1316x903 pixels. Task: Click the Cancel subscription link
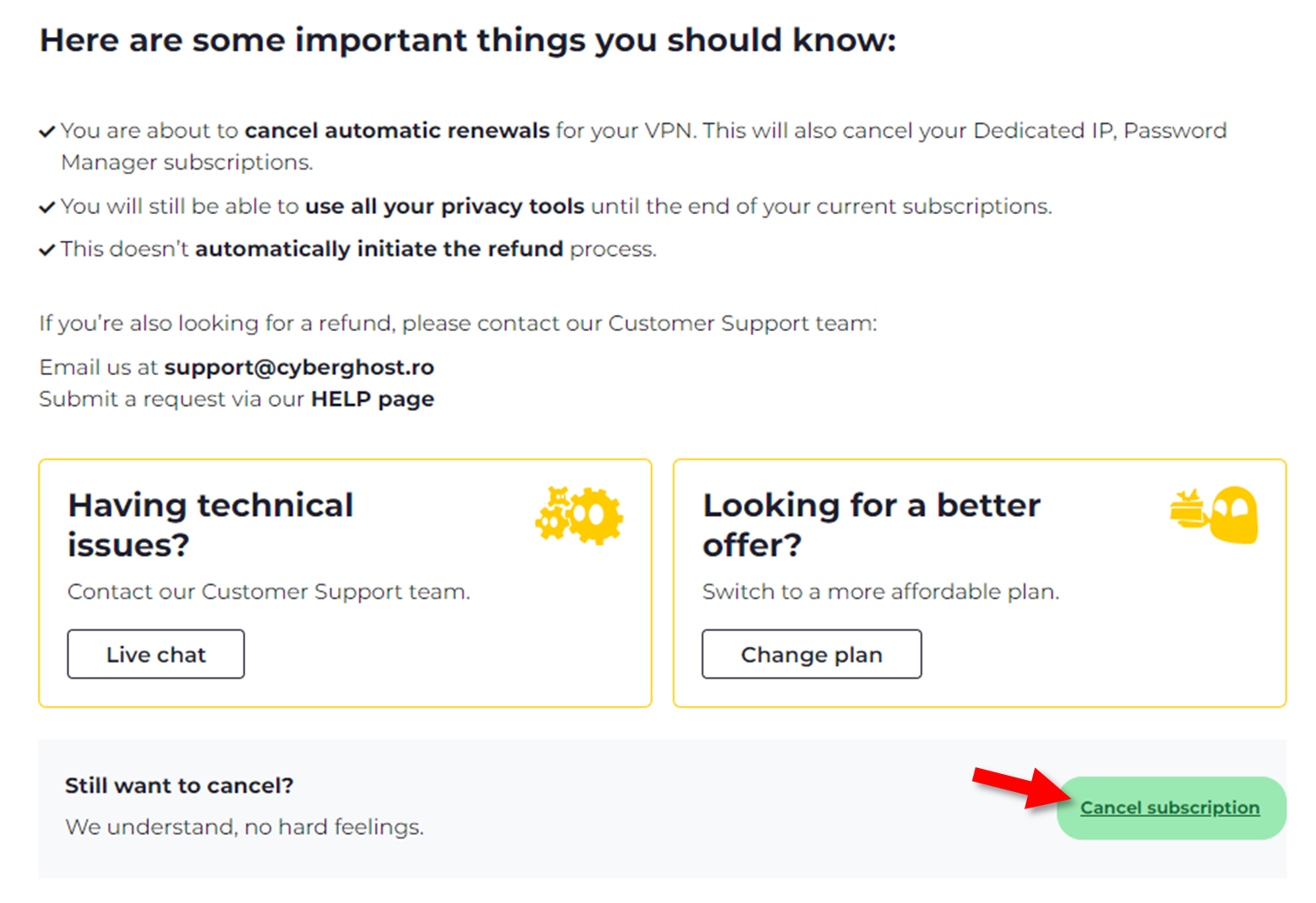pyautogui.click(x=1170, y=808)
